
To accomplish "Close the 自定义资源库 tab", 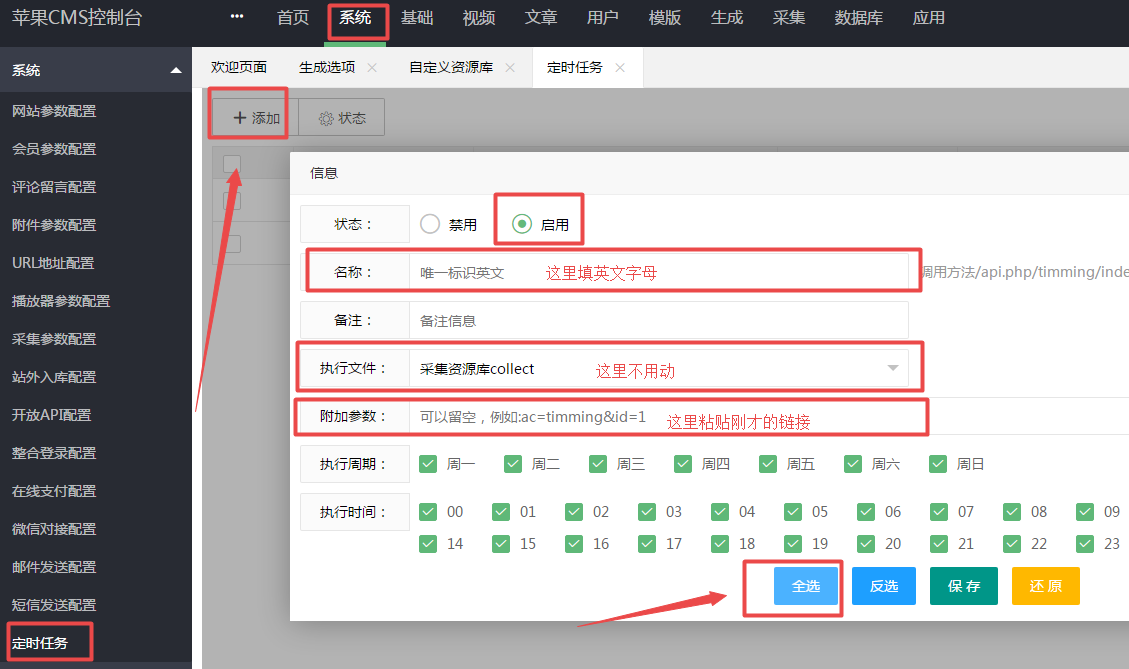I will tap(510, 68).
